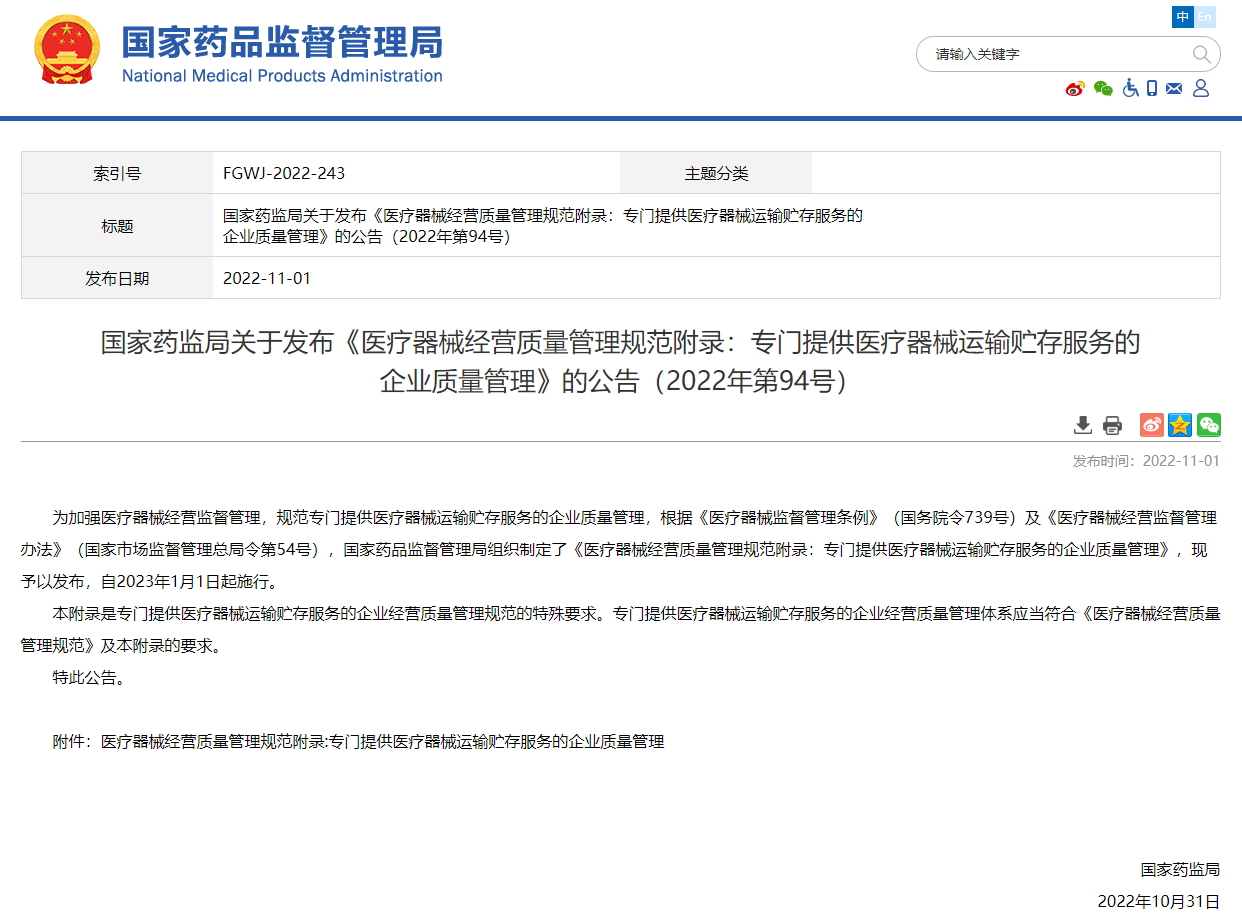The width and height of the screenshot is (1242, 916).
Task: Open the 附件 attachment link
Action: 381,742
